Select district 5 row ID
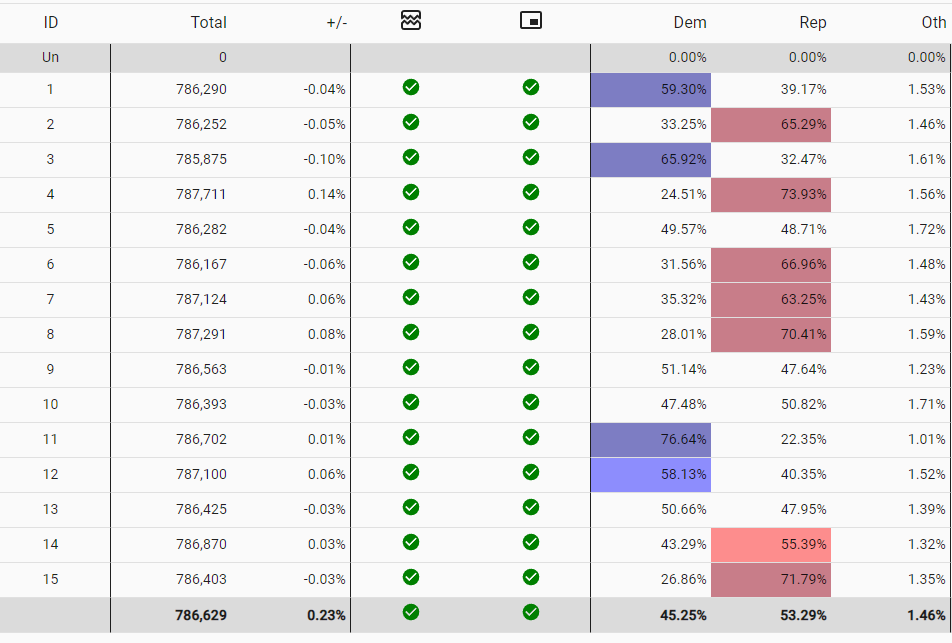952x643 pixels. 50,229
